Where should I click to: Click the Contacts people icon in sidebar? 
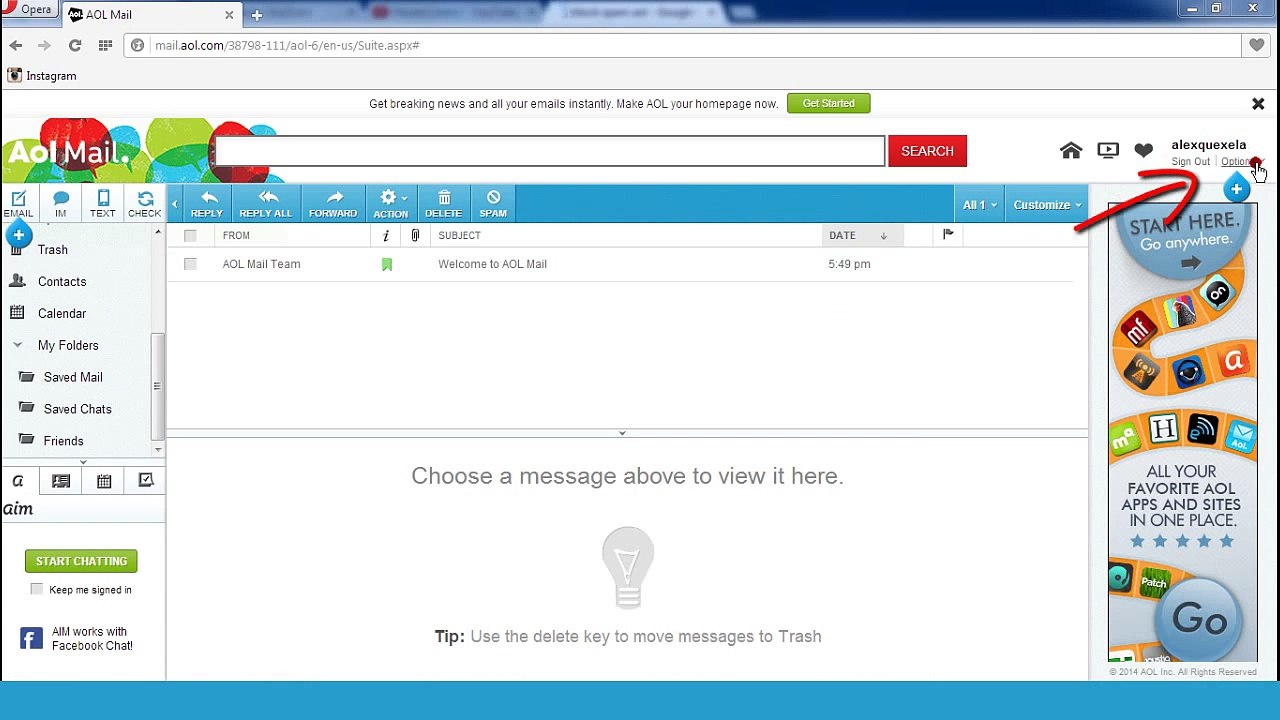tap(17, 282)
